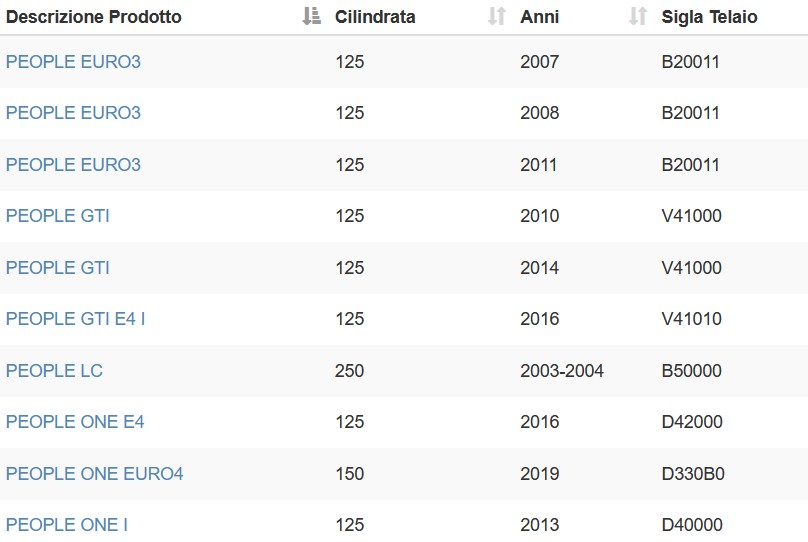Click the sort arrows beside the Anni column

(638, 16)
